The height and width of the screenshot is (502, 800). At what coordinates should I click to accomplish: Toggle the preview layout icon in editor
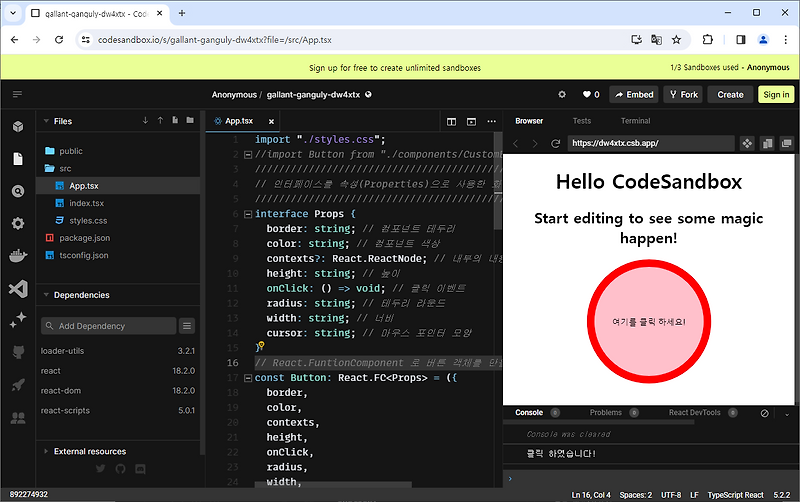click(471, 121)
